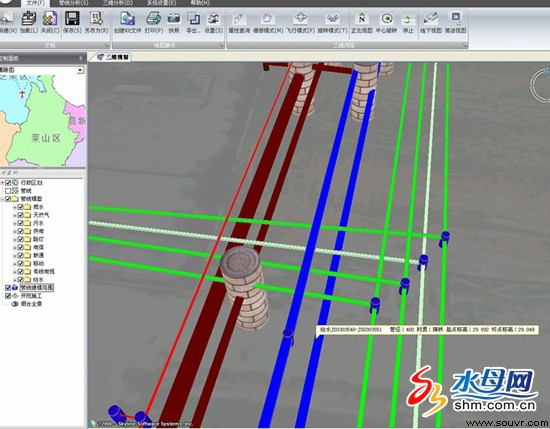Toggle the 行政区划 layer checkbox
Screen dimensions: 550x429
point(8,183)
